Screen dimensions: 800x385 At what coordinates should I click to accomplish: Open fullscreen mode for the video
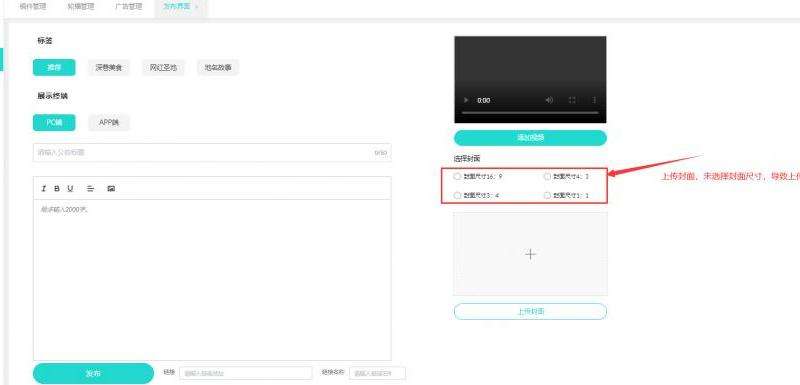572,100
